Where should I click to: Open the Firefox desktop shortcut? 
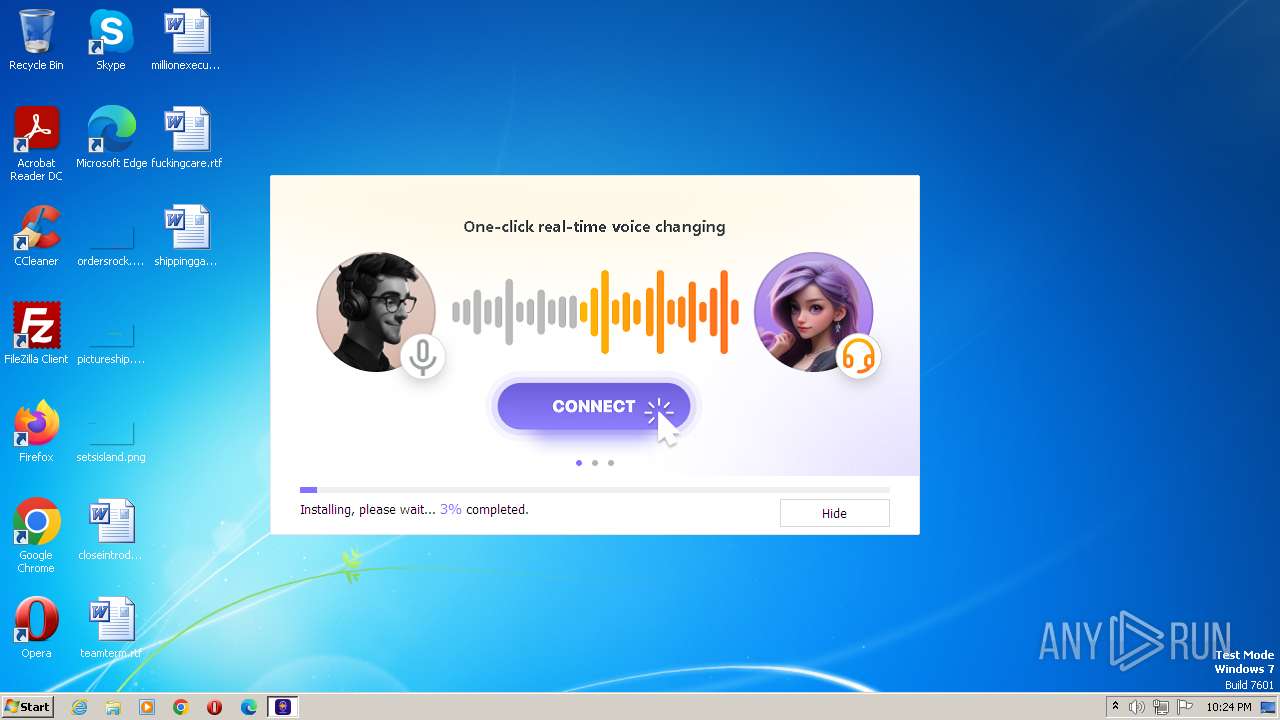click(x=36, y=432)
